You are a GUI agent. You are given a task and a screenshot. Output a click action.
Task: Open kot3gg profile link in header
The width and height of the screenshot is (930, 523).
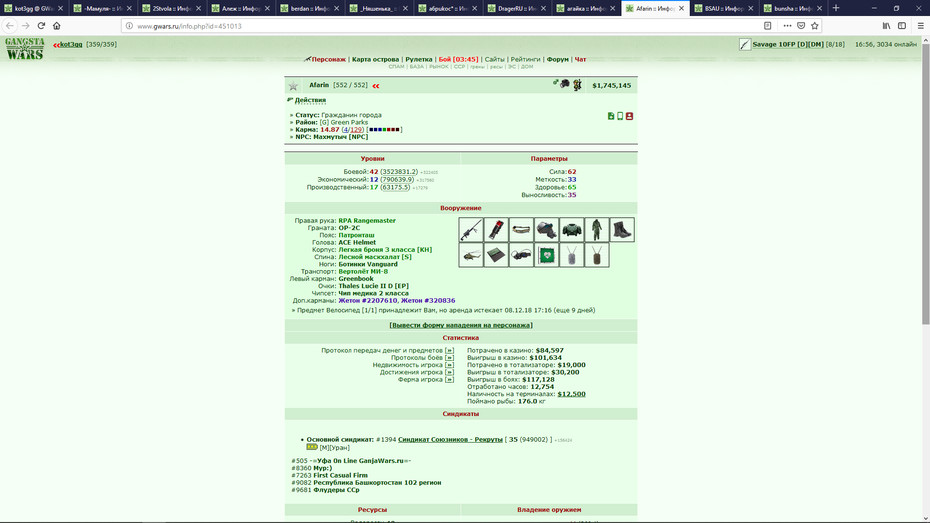click(71, 44)
